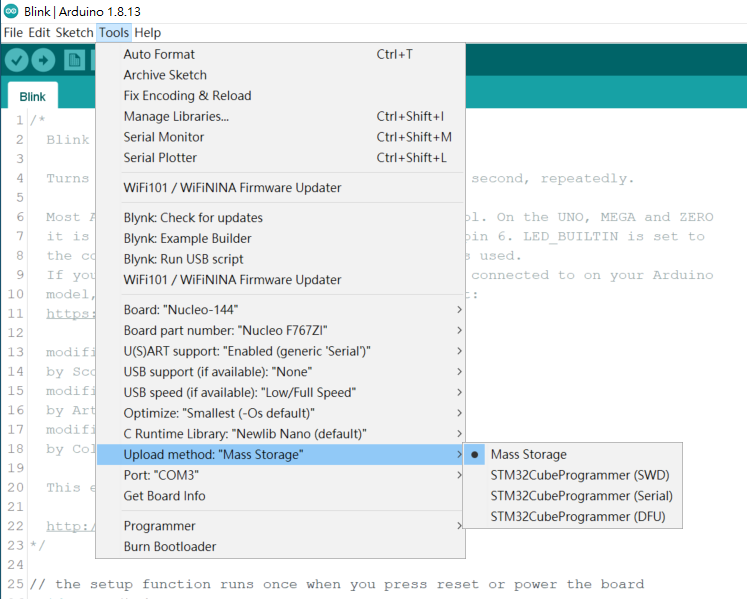Choose STM32CubeProgrammer (DFU) upload method
Screen dimensions: 747x599
[x=573, y=517]
